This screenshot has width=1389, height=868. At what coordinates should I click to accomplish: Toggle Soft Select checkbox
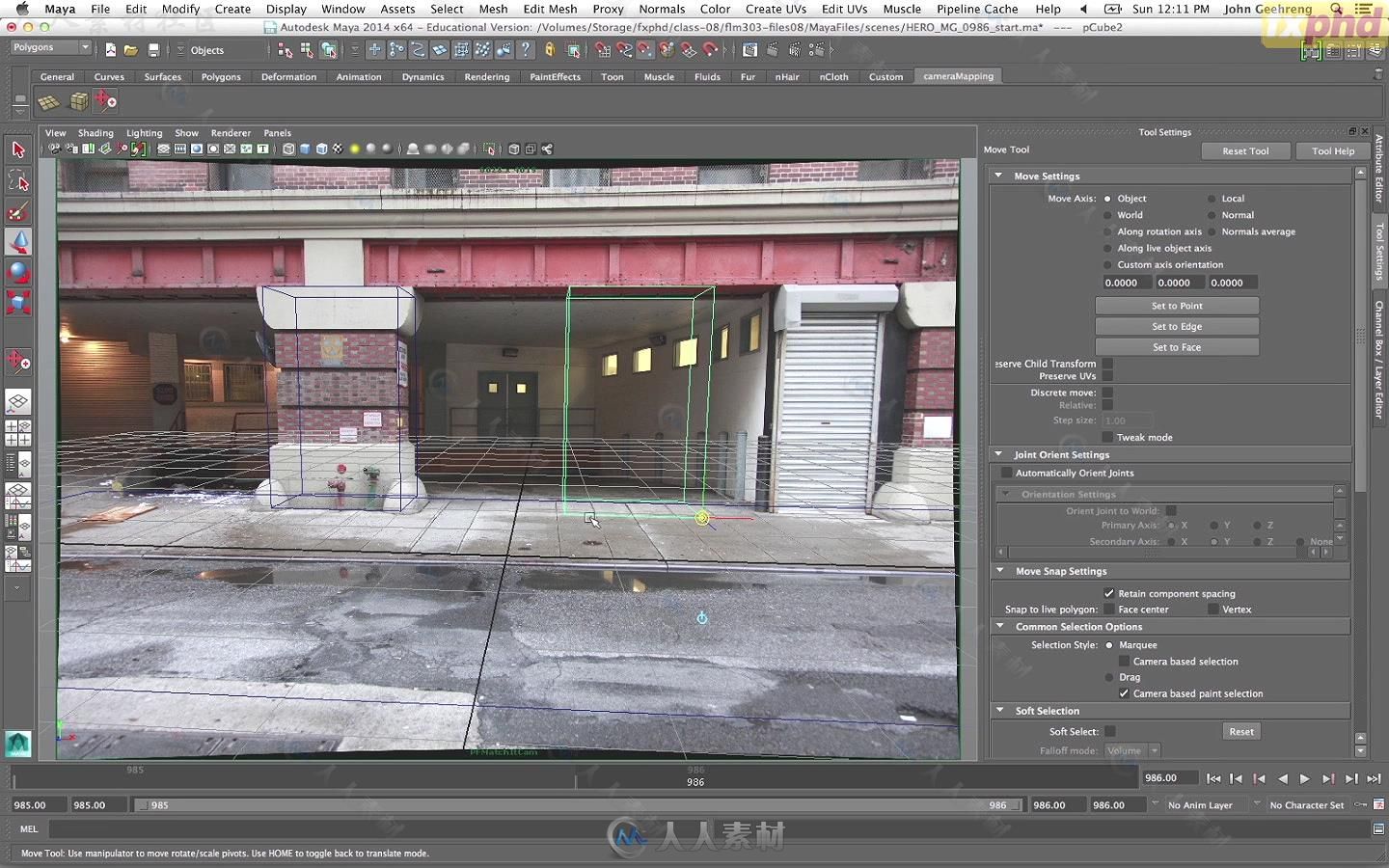point(1109,731)
